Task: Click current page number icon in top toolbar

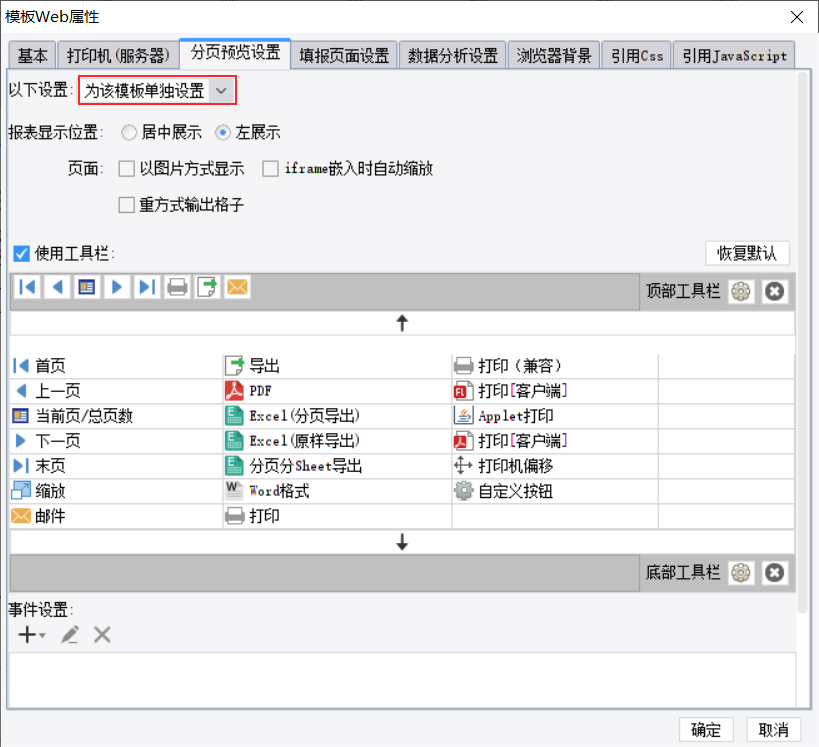Action: click(87, 287)
